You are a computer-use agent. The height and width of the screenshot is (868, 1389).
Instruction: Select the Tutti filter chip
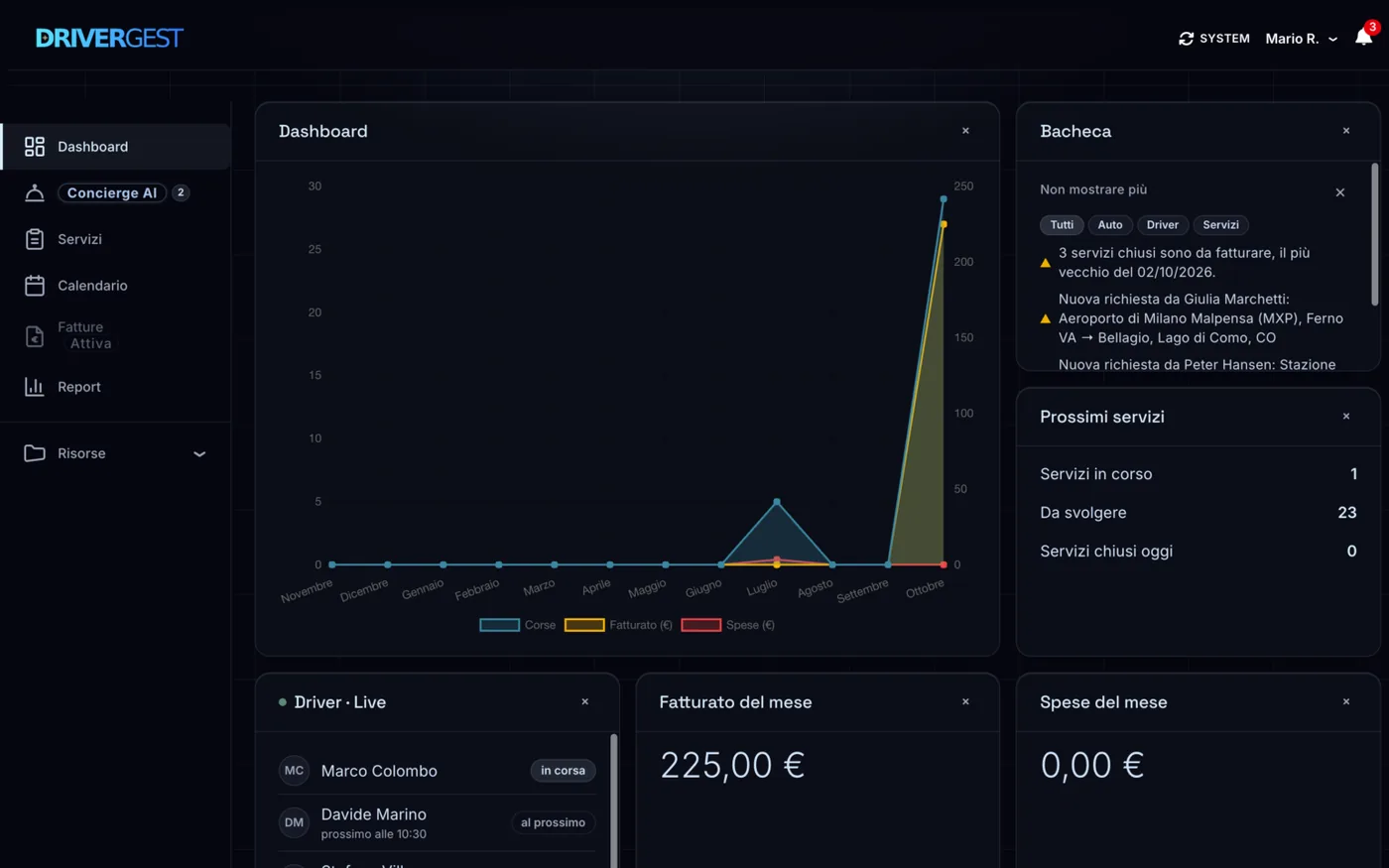coord(1062,225)
